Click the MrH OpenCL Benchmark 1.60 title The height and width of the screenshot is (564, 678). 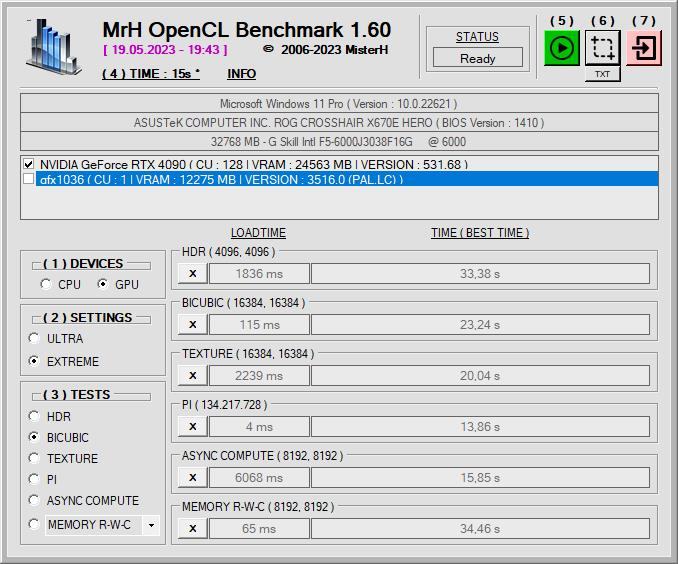(x=246, y=30)
